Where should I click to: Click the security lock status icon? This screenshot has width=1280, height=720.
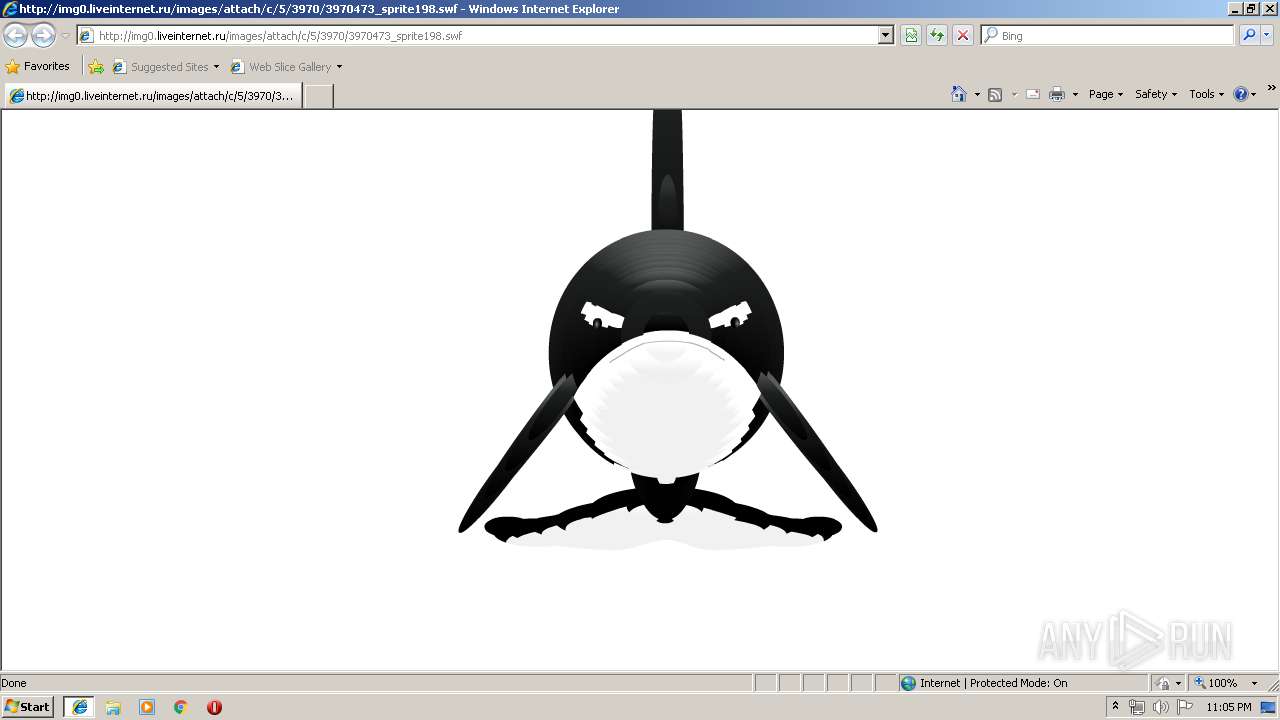tap(1163, 683)
